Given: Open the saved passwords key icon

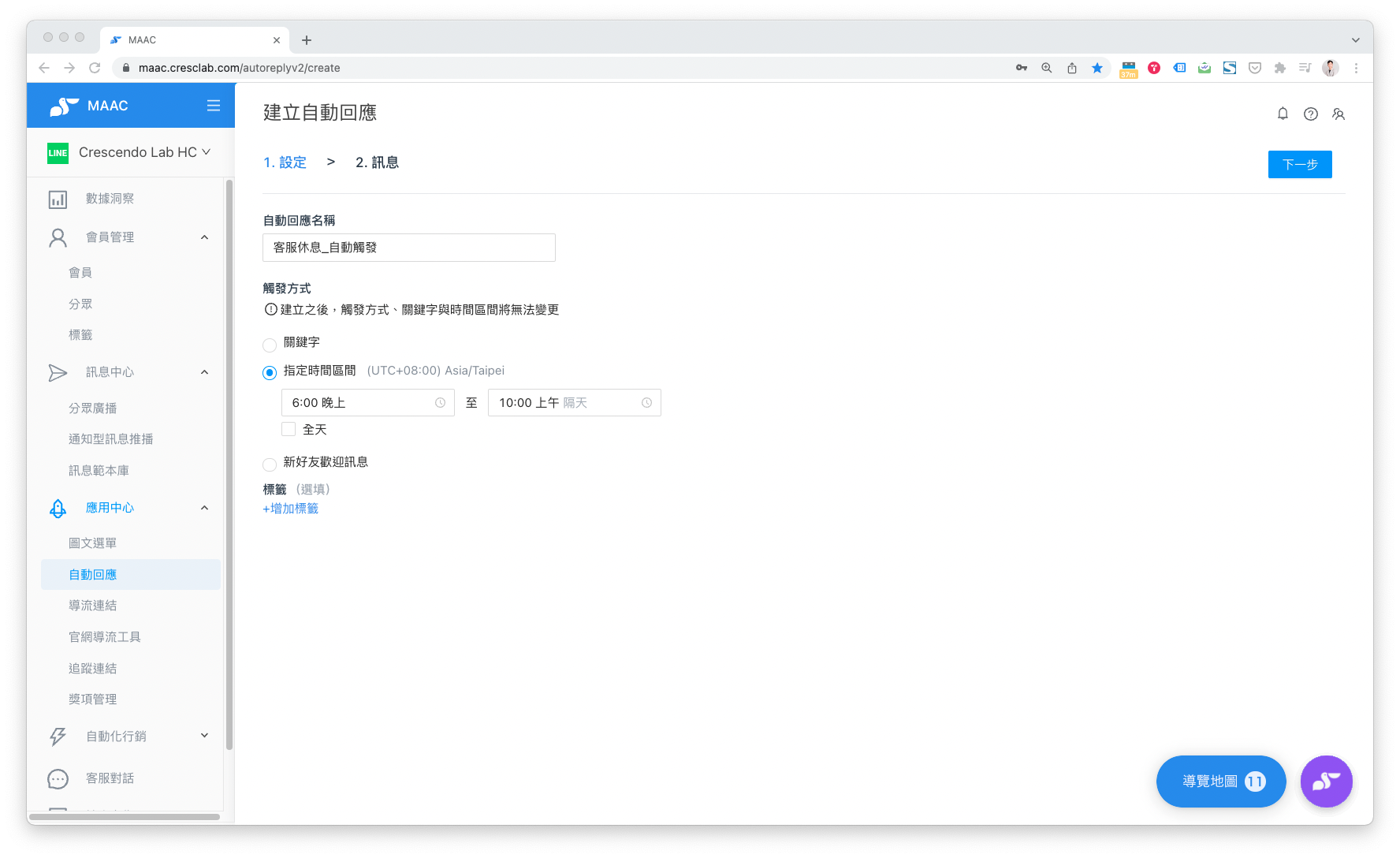Looking at the screenshot, I should (x=1022, y=68).
